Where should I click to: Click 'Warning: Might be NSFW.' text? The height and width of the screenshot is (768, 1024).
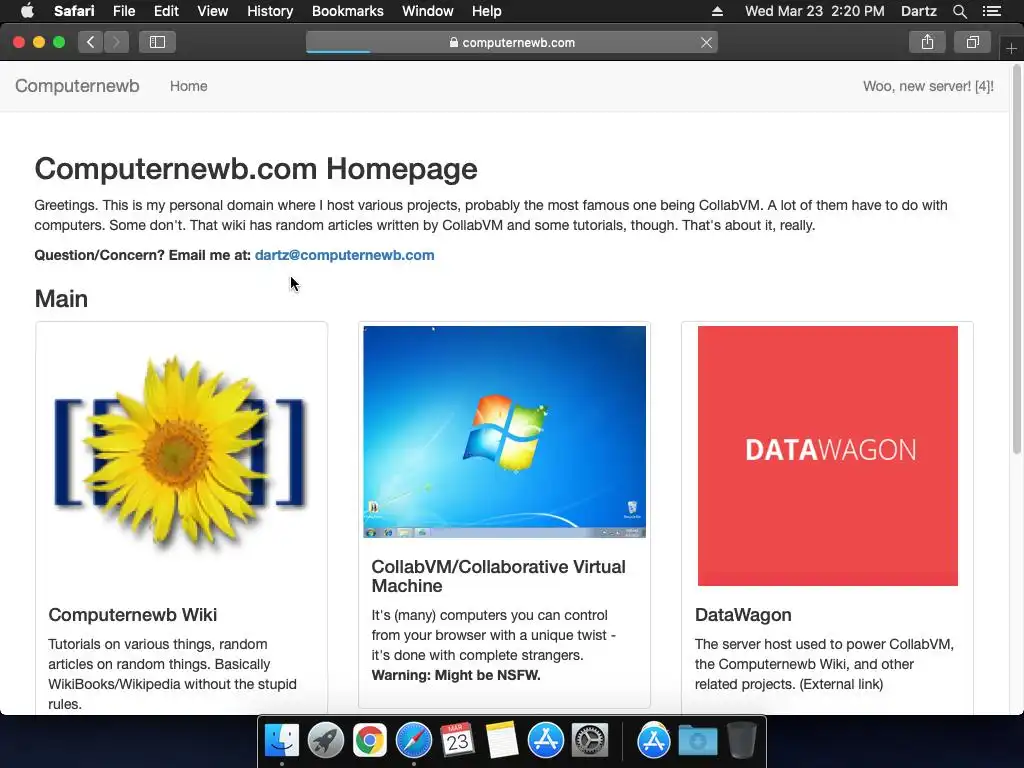click(456, 675)
